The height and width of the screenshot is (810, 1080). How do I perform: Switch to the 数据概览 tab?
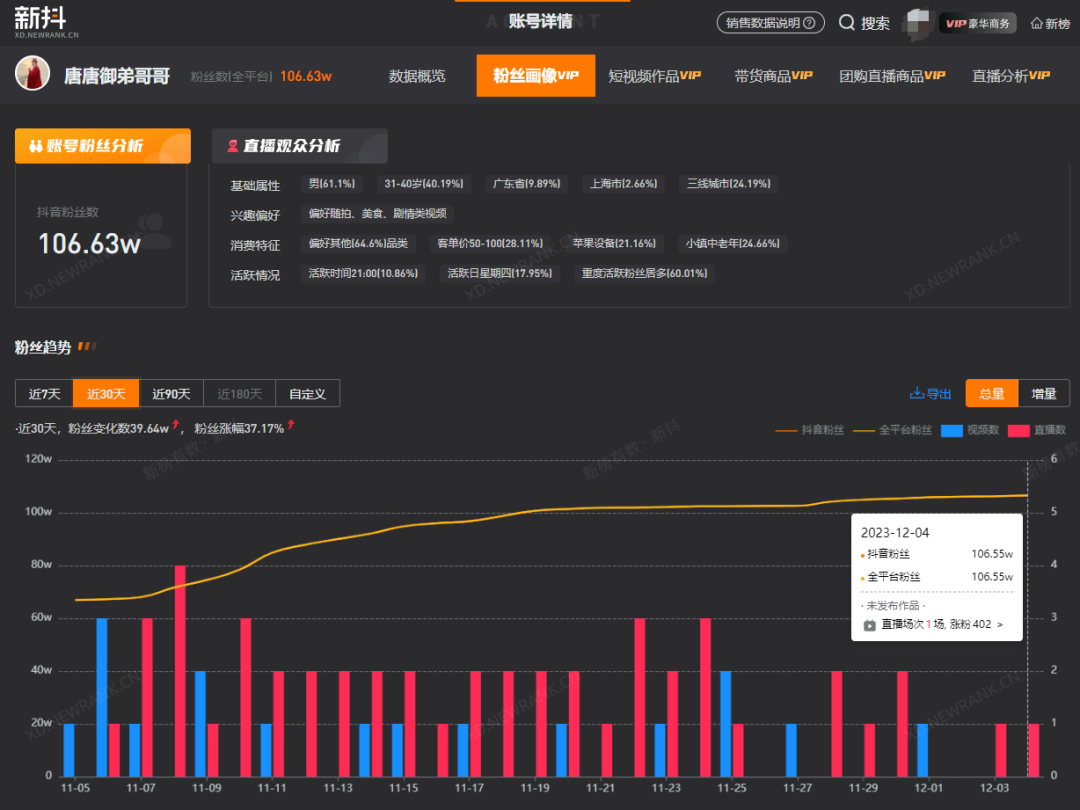pos(417,76)
